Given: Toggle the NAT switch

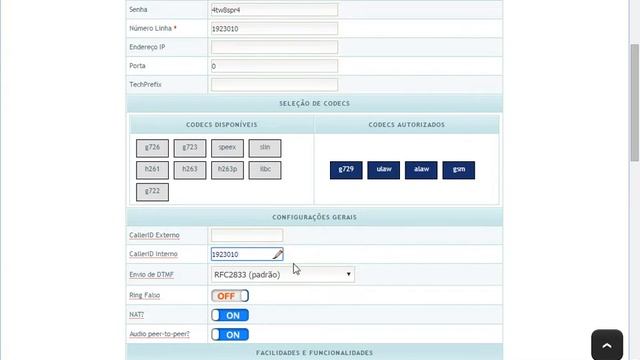Looking at the screenshot, I should click(x=230, y=315).
